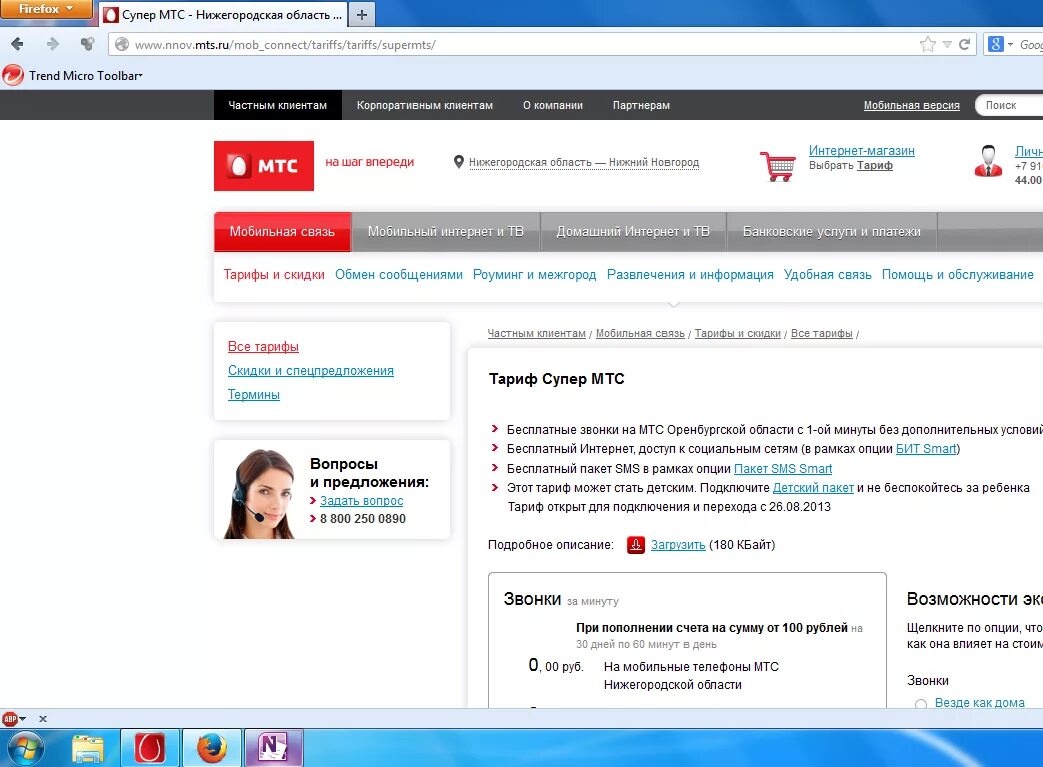The image size is (1043, 767).
Task: Open Развлечения и информация submenu
Action: tap(690, 275)
